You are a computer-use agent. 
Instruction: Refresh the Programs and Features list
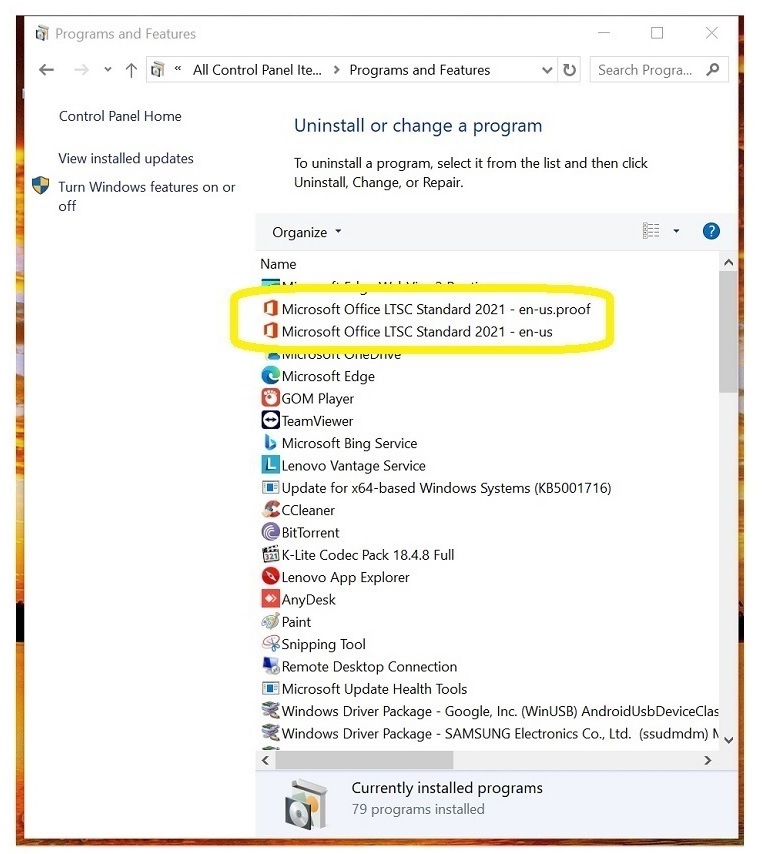569,70
